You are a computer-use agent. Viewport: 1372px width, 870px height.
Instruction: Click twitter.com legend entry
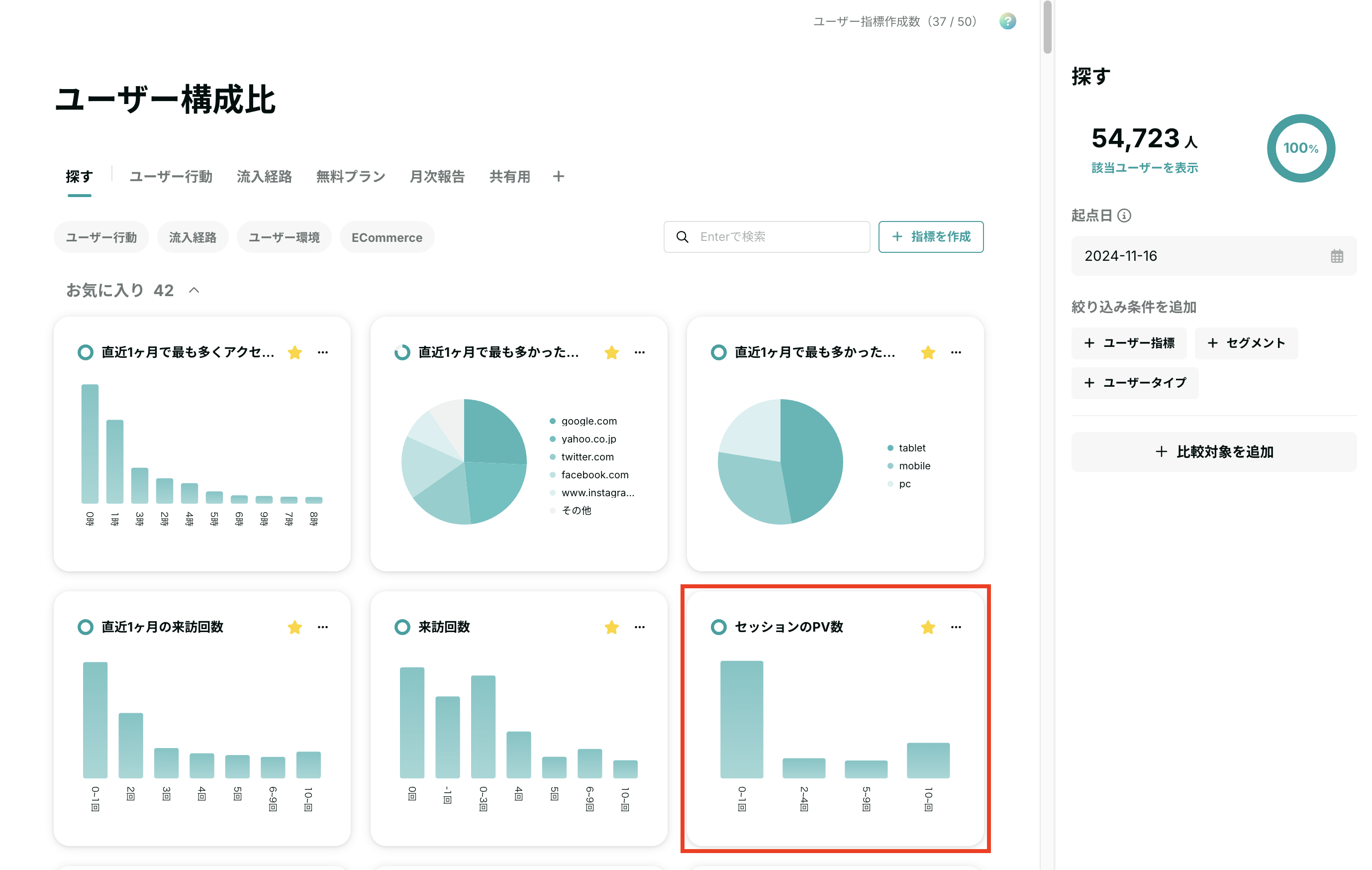pos(582,457)
